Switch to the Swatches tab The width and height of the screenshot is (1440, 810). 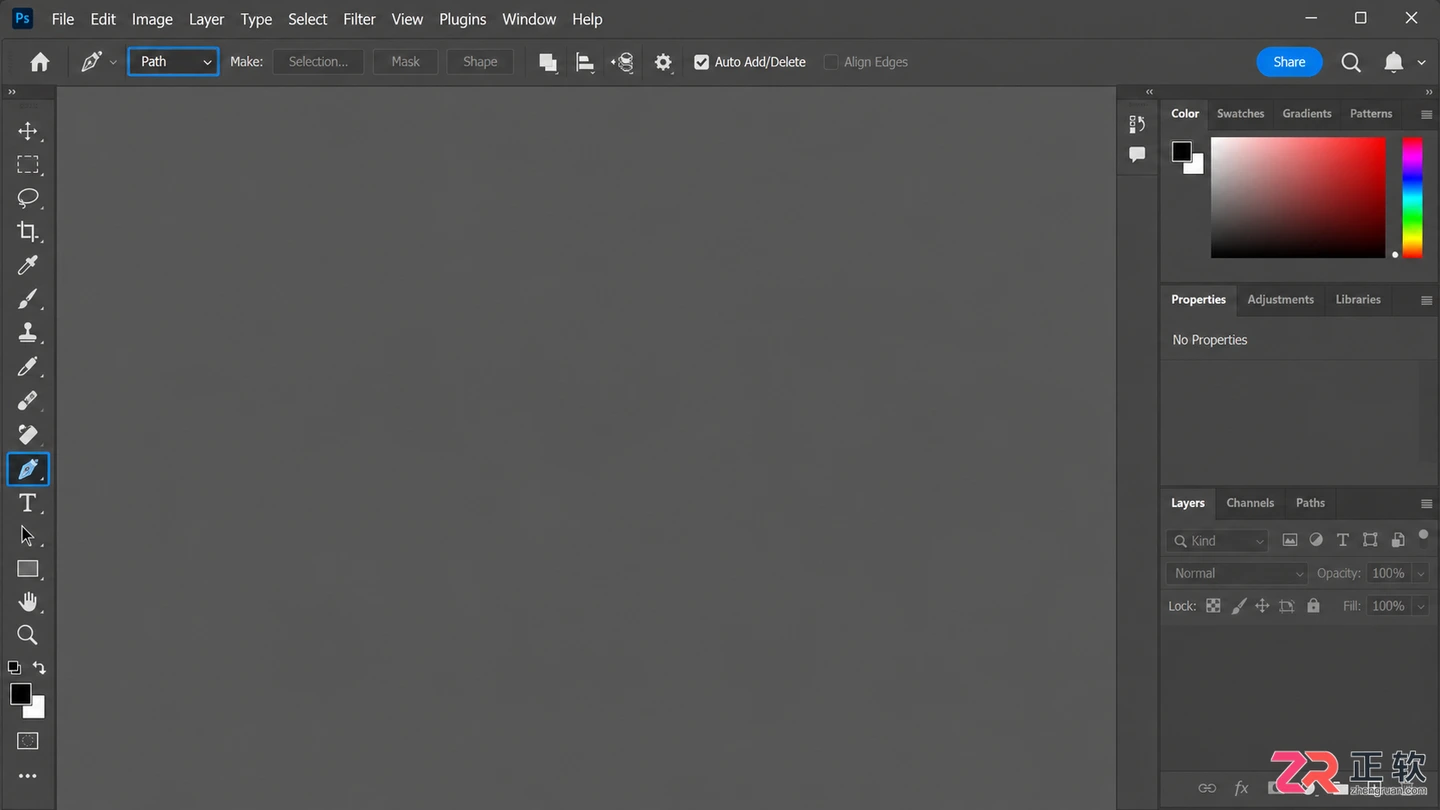coord(1240,114)
